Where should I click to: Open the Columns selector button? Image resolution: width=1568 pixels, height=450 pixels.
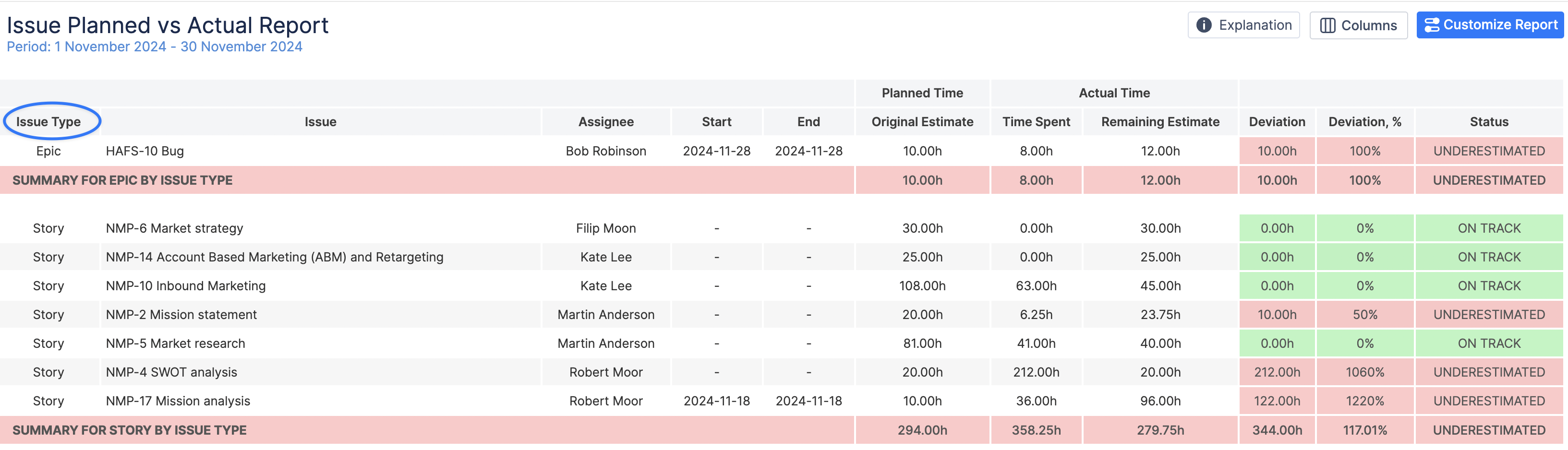[1358, 25]
